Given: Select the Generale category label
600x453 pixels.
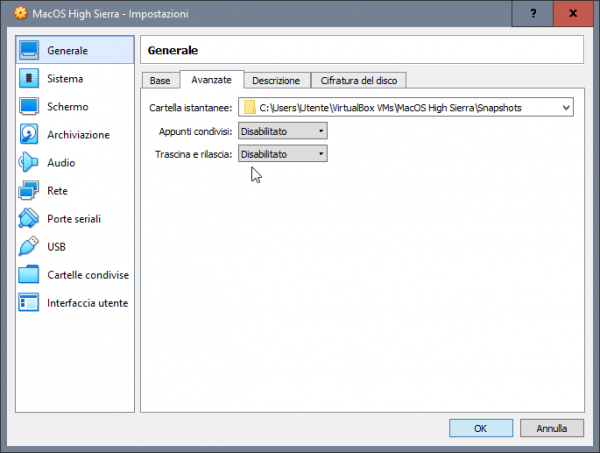Looking at the screenshot, I should click(x=67, y=51).
